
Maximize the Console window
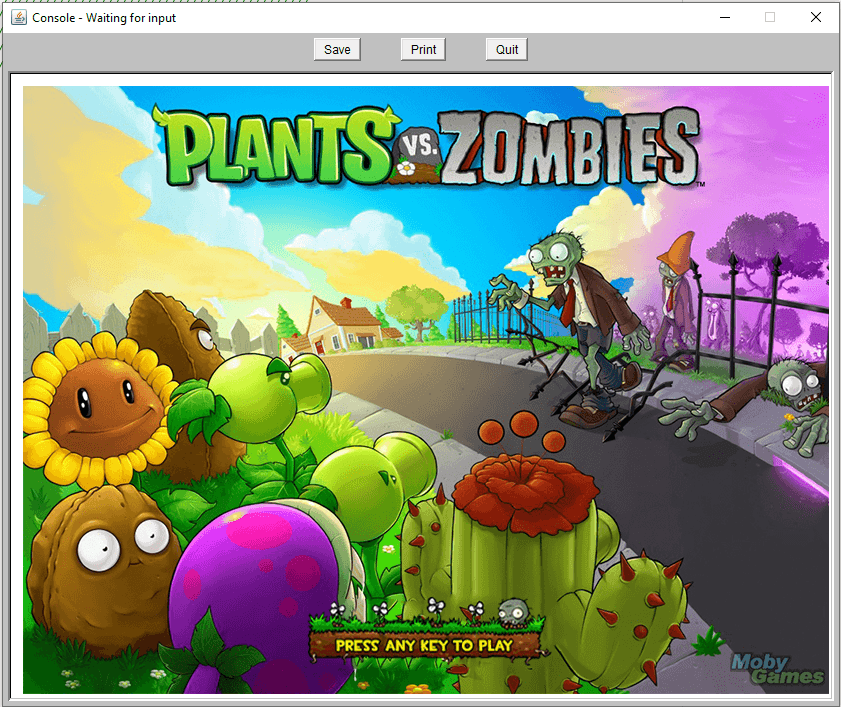(770, 17)
